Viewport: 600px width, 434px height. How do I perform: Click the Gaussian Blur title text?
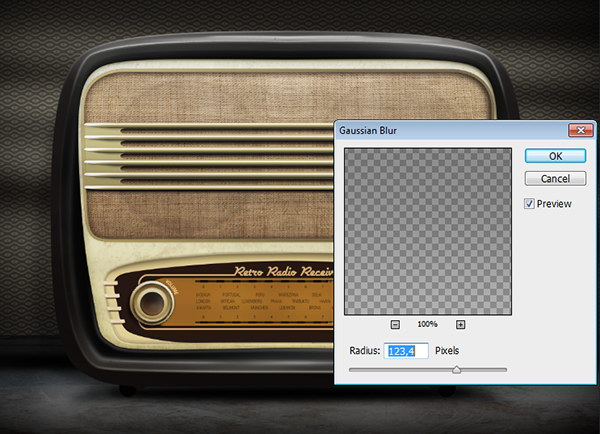pyautogui.click(x=368, y=131)
